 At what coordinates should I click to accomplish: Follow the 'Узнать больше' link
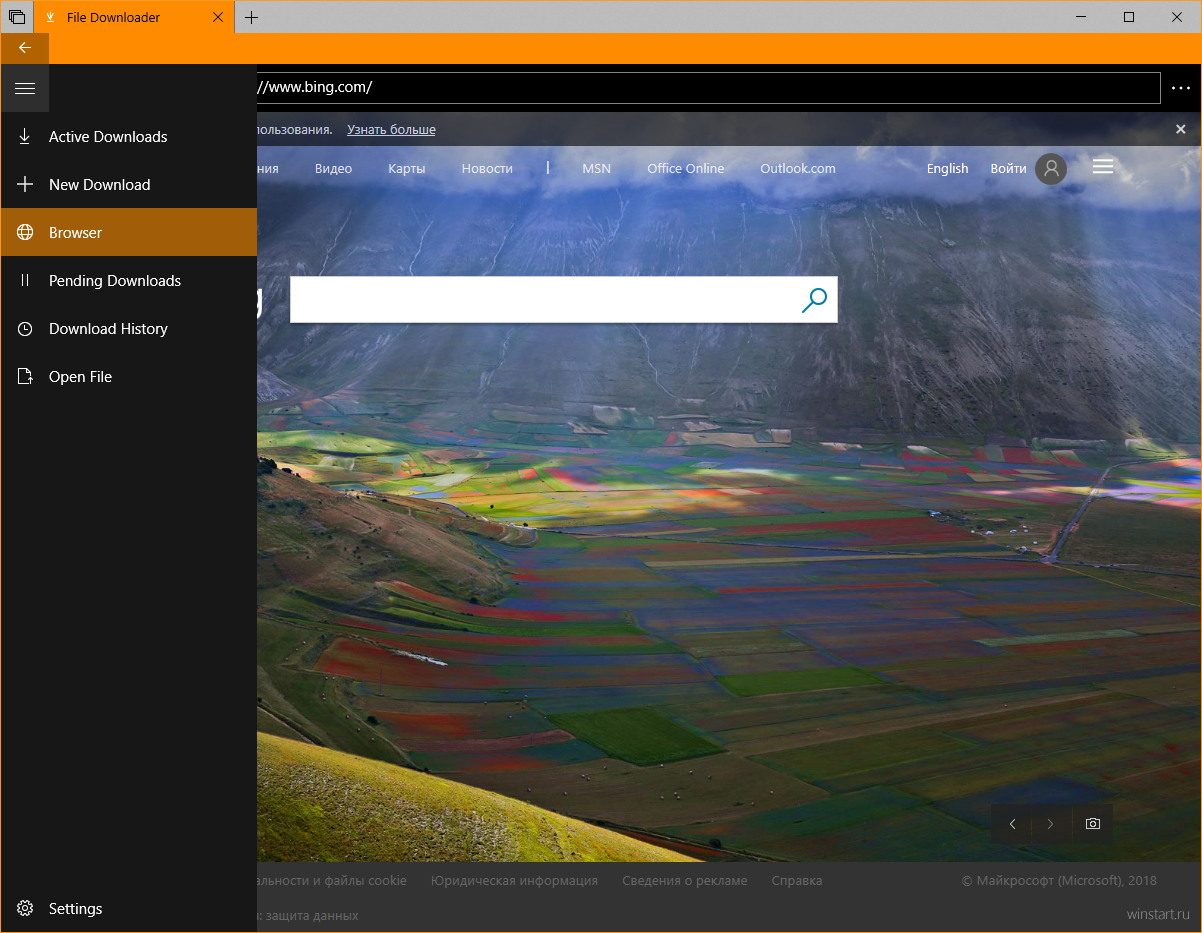pos(391,130)
